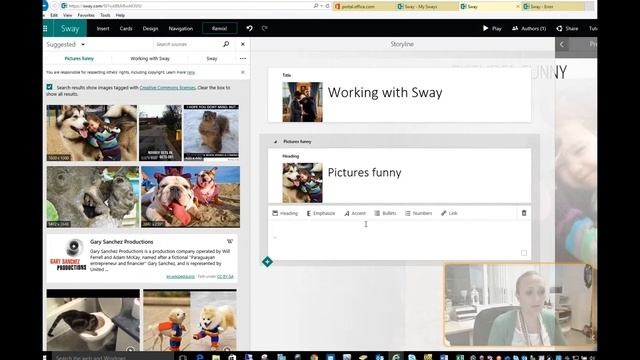
Task: Collapse the Pictures funny section
Action: tap(276, 142)
